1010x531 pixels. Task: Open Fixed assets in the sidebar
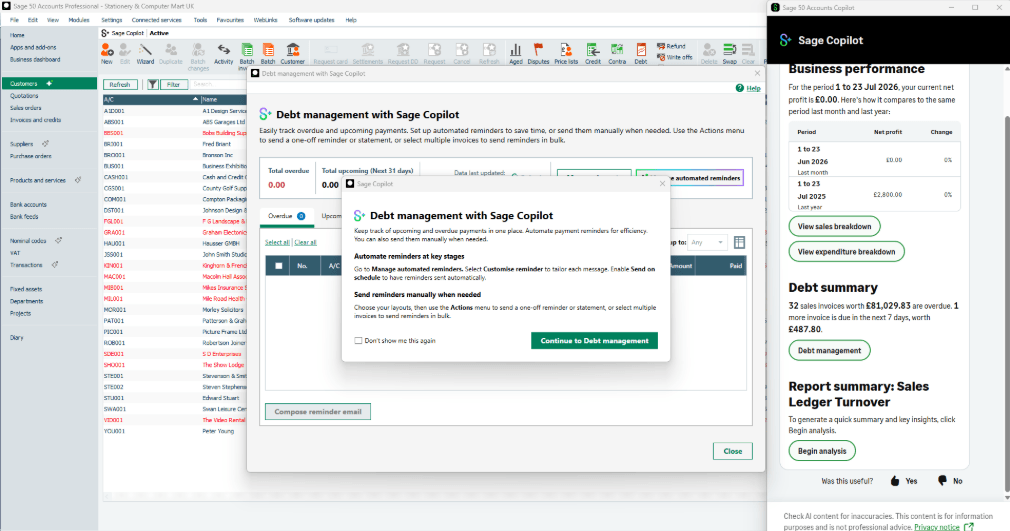pos(26,289)
